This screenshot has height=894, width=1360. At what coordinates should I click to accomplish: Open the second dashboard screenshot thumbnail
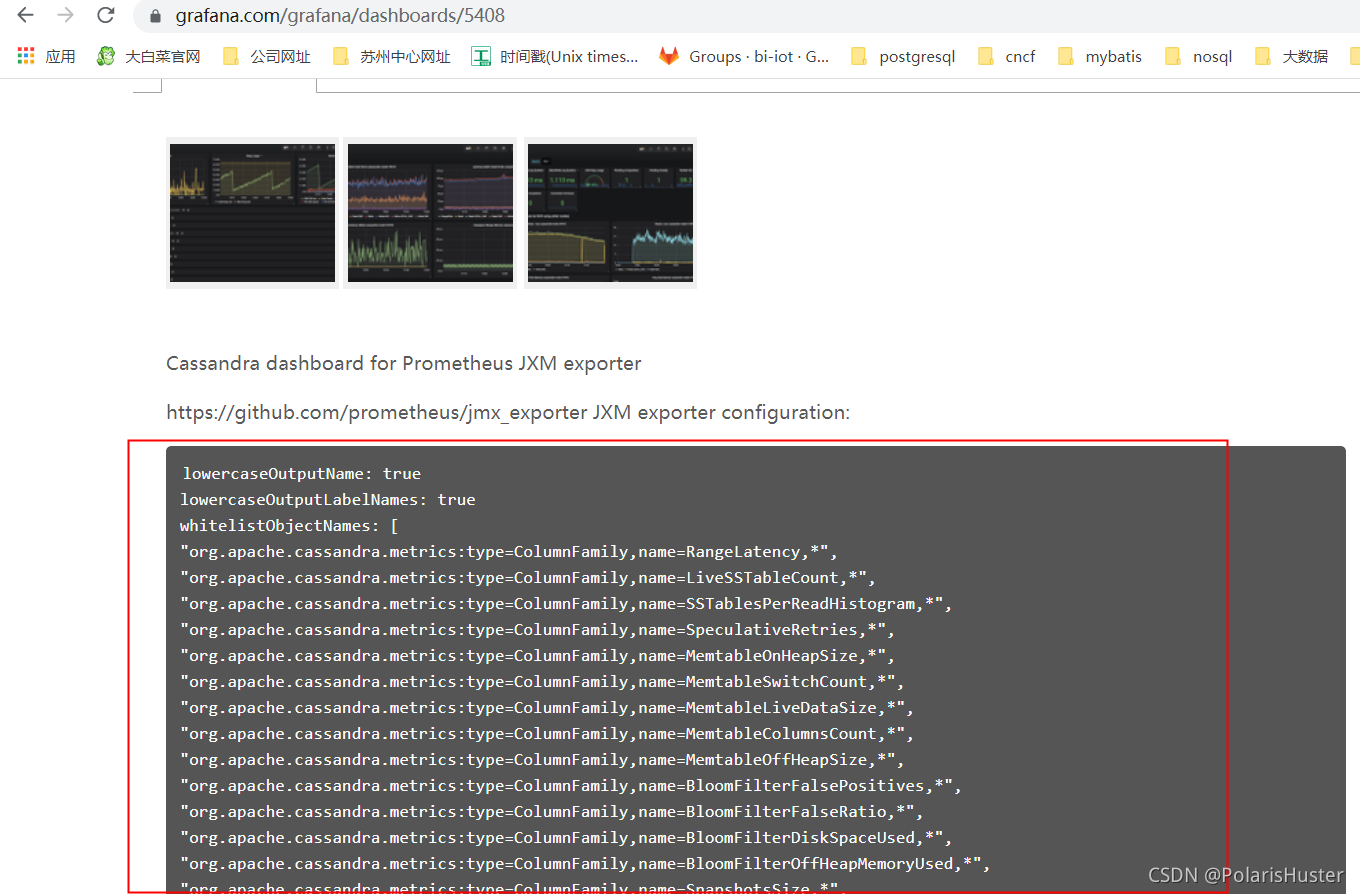tap(430, 213)
